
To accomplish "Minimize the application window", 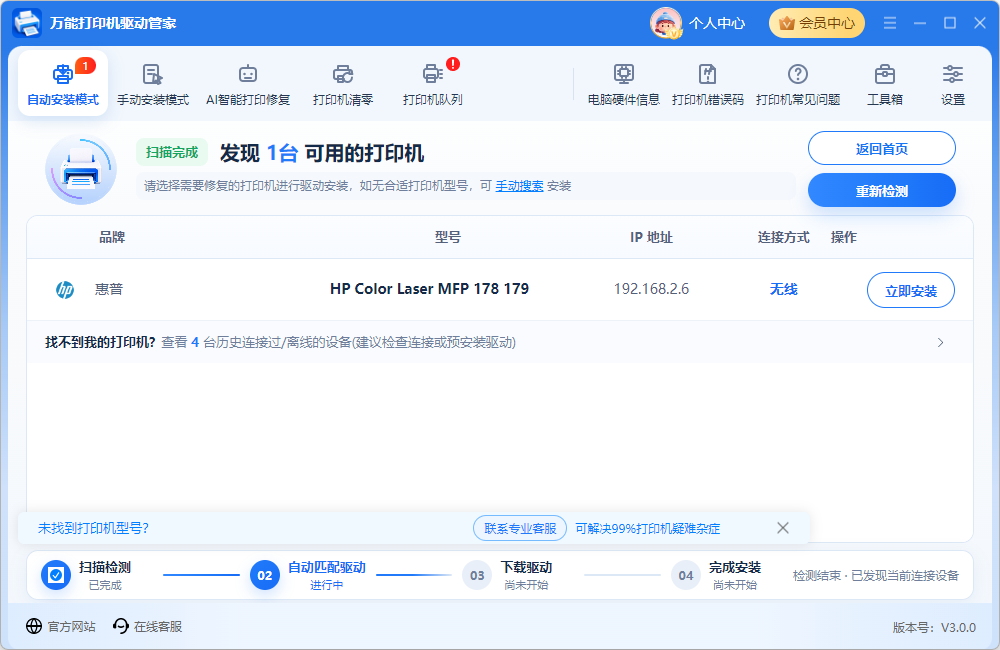I will coord(920,23).
